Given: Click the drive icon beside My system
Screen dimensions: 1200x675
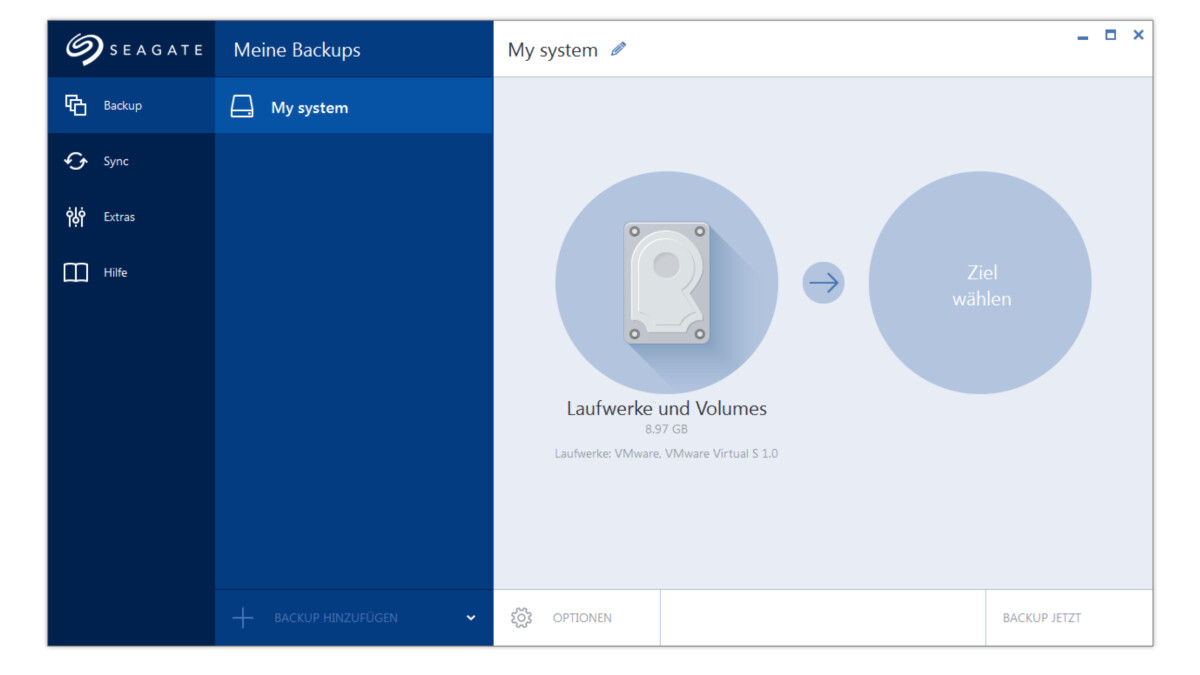Looking at the screenshot, I should click(242, 107).
